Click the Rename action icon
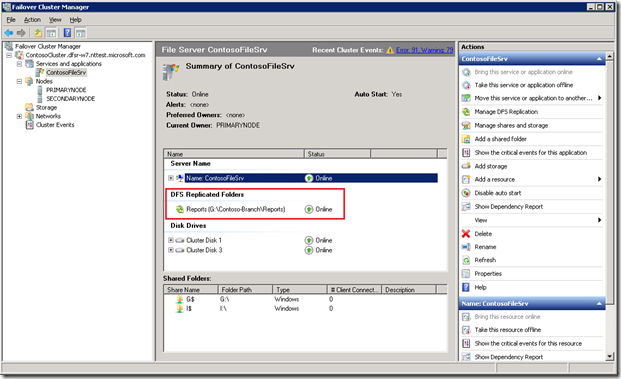This screenshot has height=379, width=621. (466, 247)
